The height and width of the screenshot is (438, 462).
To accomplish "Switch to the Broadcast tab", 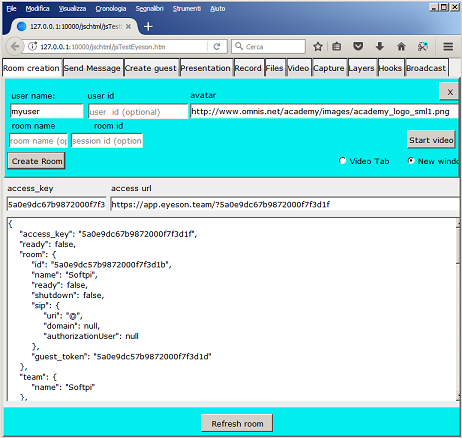I will click(x=426, y=68).
